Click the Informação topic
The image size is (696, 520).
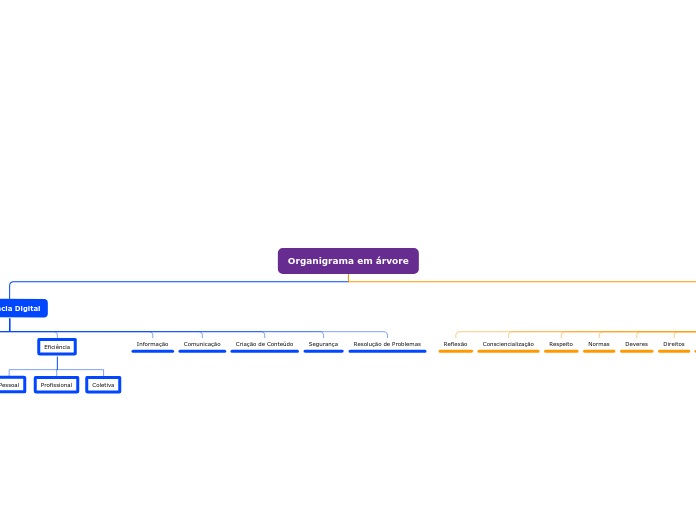pos(152,345)
